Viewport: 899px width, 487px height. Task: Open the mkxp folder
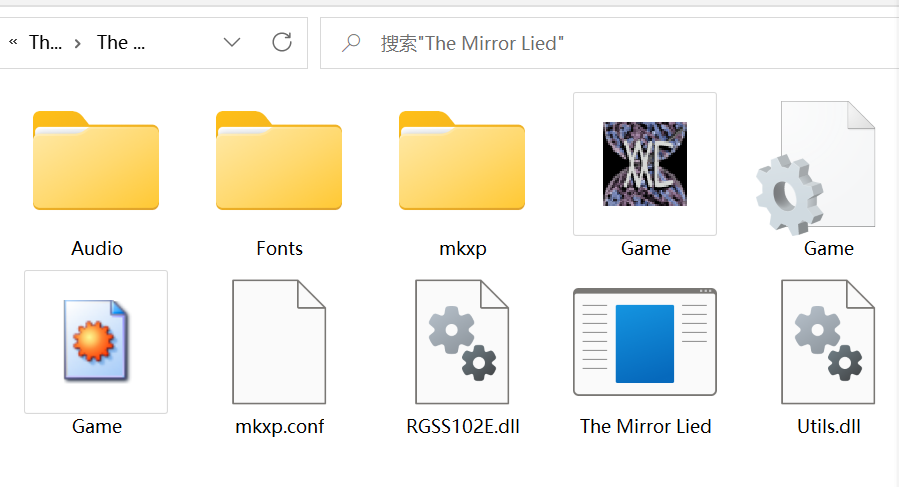462,161
